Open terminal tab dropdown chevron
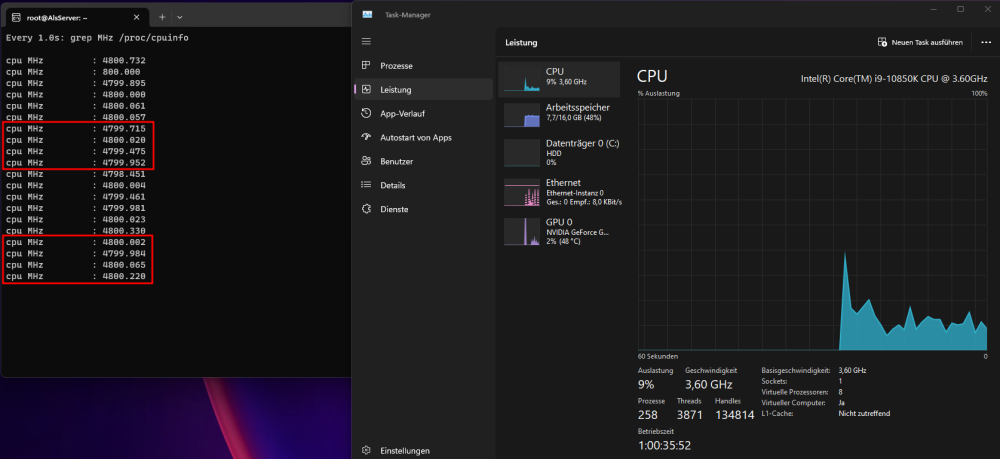 pyautogui.click(x=180, y=17)
